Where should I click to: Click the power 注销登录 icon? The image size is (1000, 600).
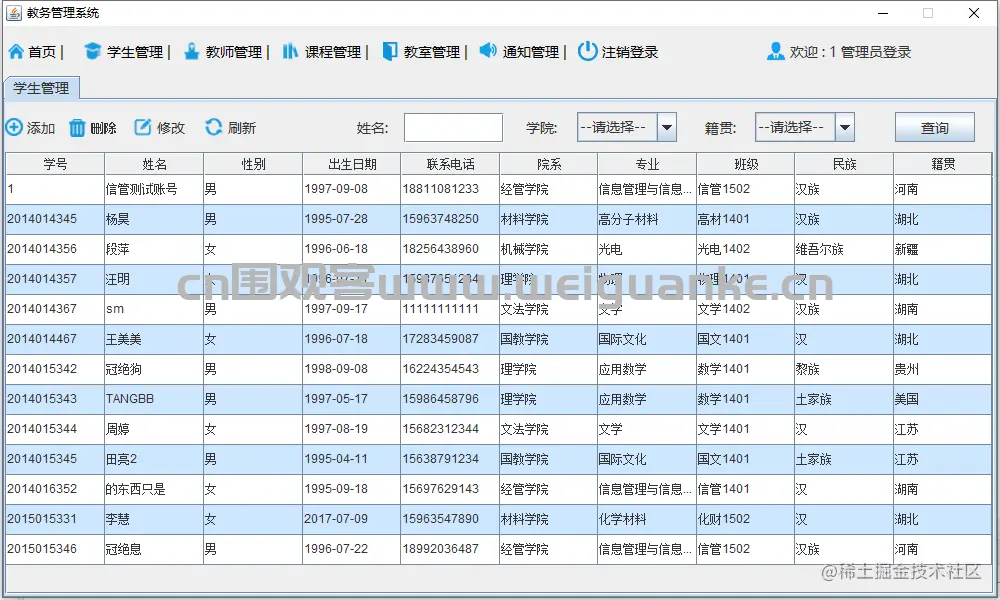[587, 51]
